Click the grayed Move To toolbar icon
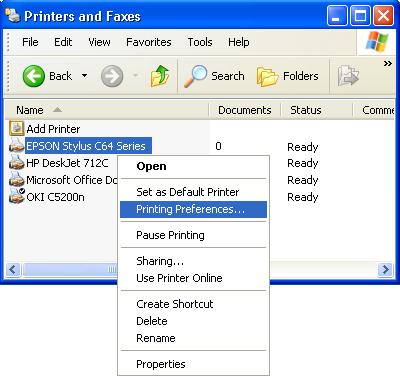 348,76
